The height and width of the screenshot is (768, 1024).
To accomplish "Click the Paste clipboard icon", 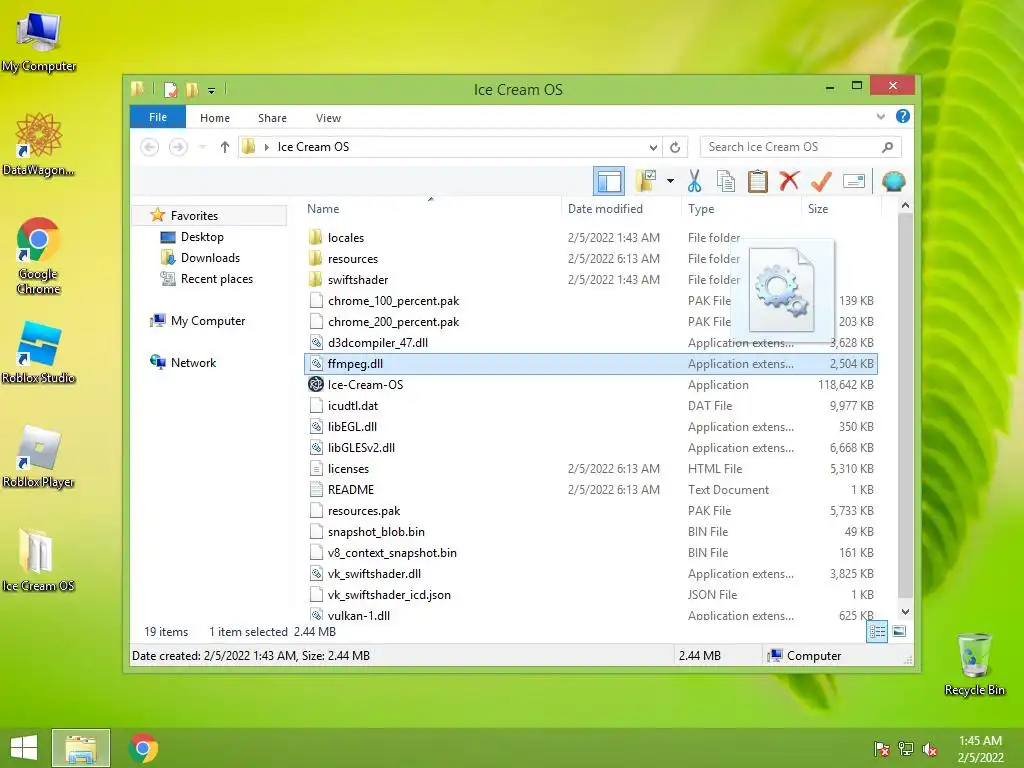I will (x=758, y=181).
